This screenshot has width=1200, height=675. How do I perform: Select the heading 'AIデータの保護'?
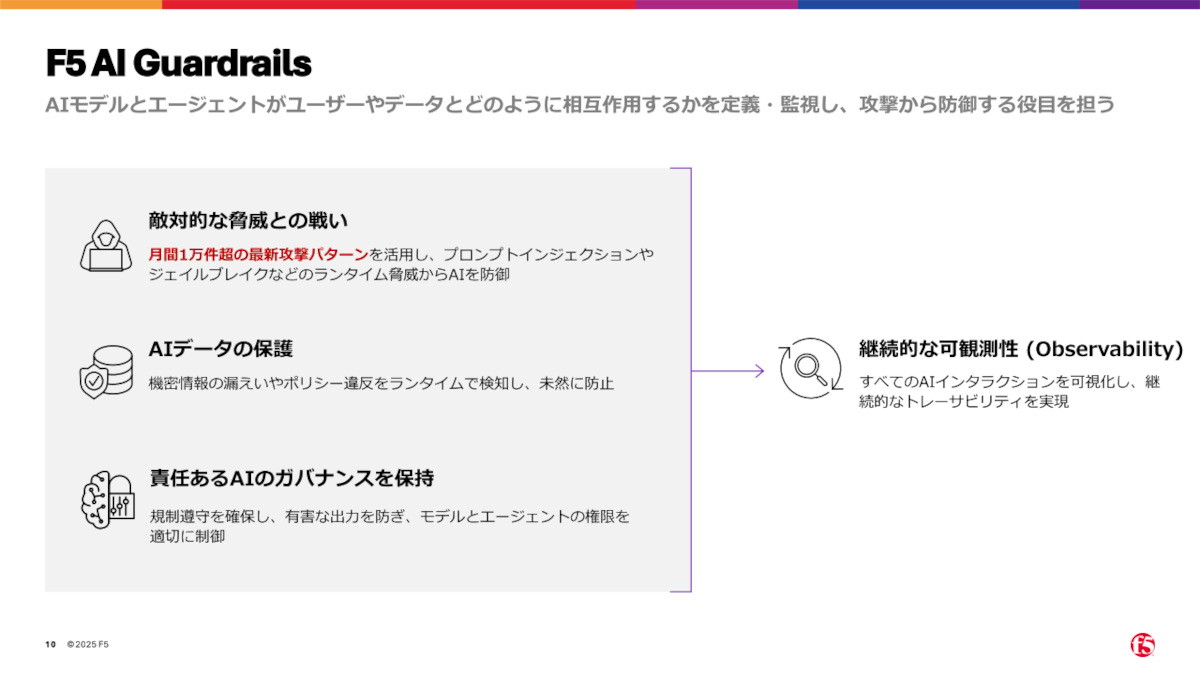click(x=221, y=349)
